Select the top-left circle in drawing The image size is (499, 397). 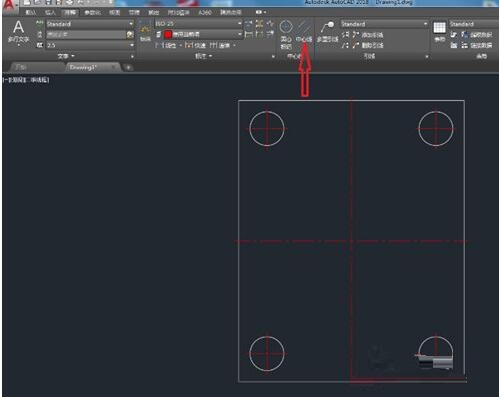click(267, 129)
